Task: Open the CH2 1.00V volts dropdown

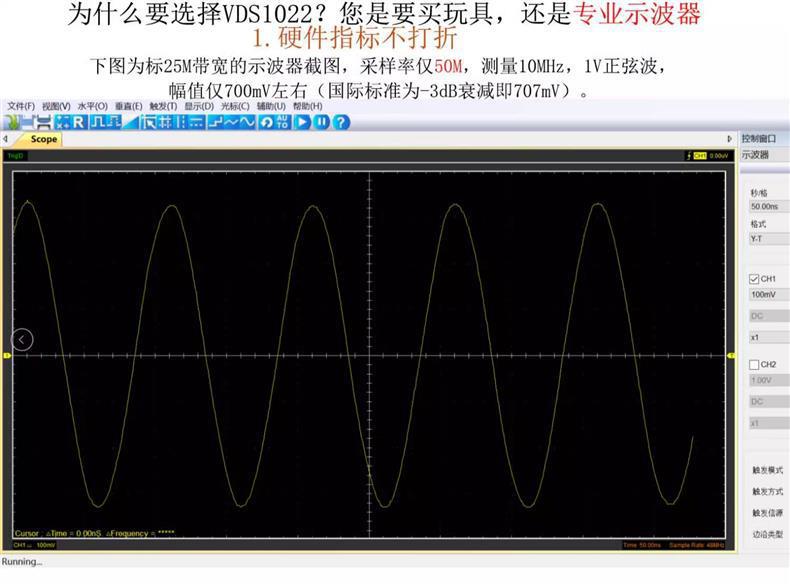Action: (769, 380)
